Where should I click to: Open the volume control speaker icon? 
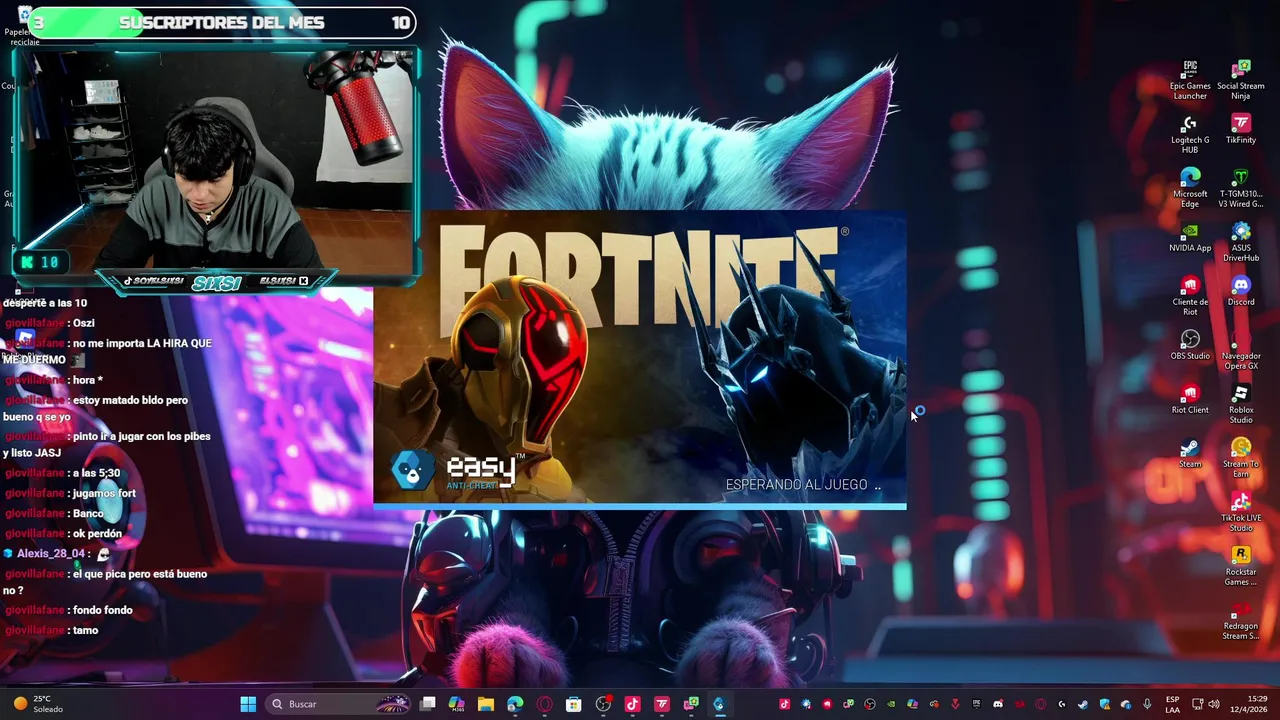(1213, 704)
